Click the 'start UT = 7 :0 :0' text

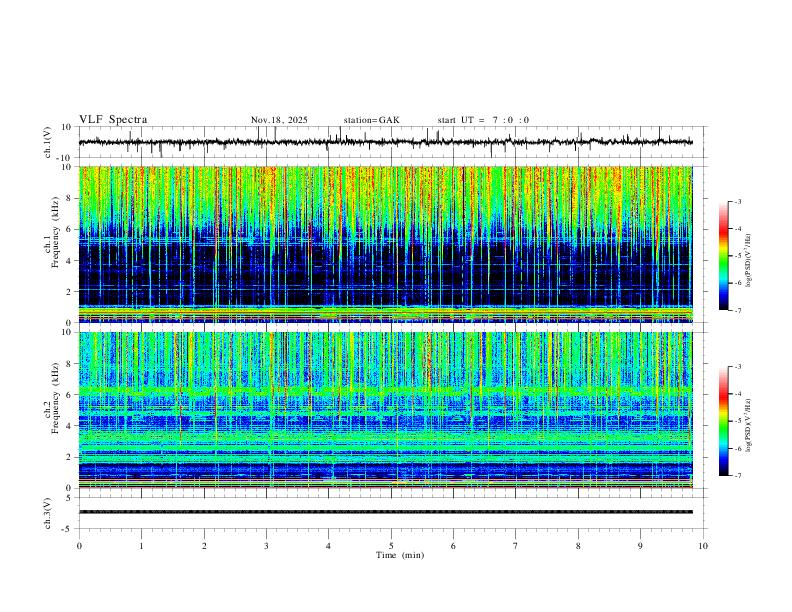[x=483, y=120]
